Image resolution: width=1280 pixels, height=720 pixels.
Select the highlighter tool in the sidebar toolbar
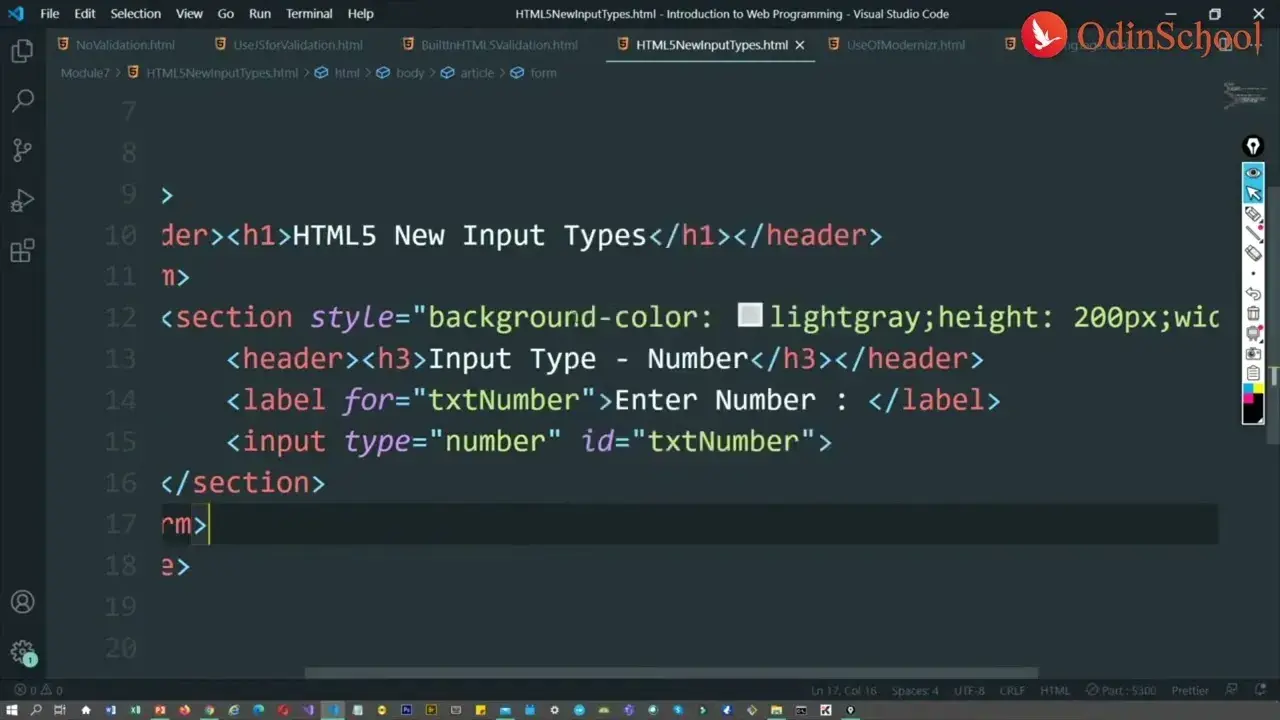click(x=1253, y=215)
